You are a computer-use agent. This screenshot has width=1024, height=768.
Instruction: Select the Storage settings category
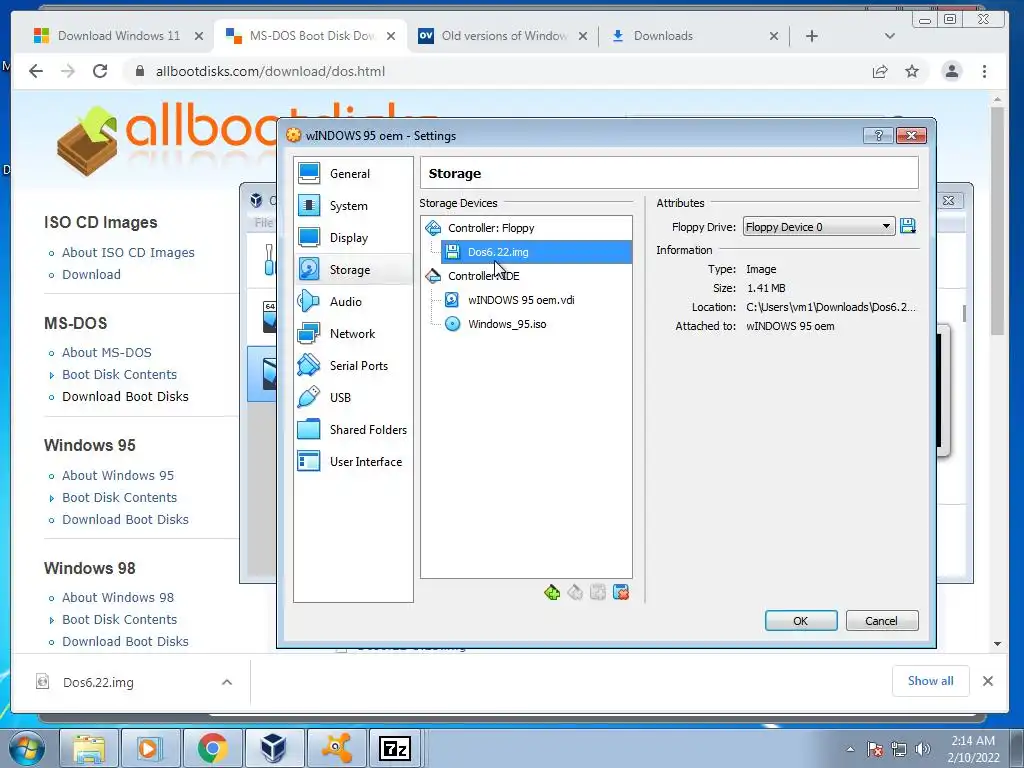point(353,270)
